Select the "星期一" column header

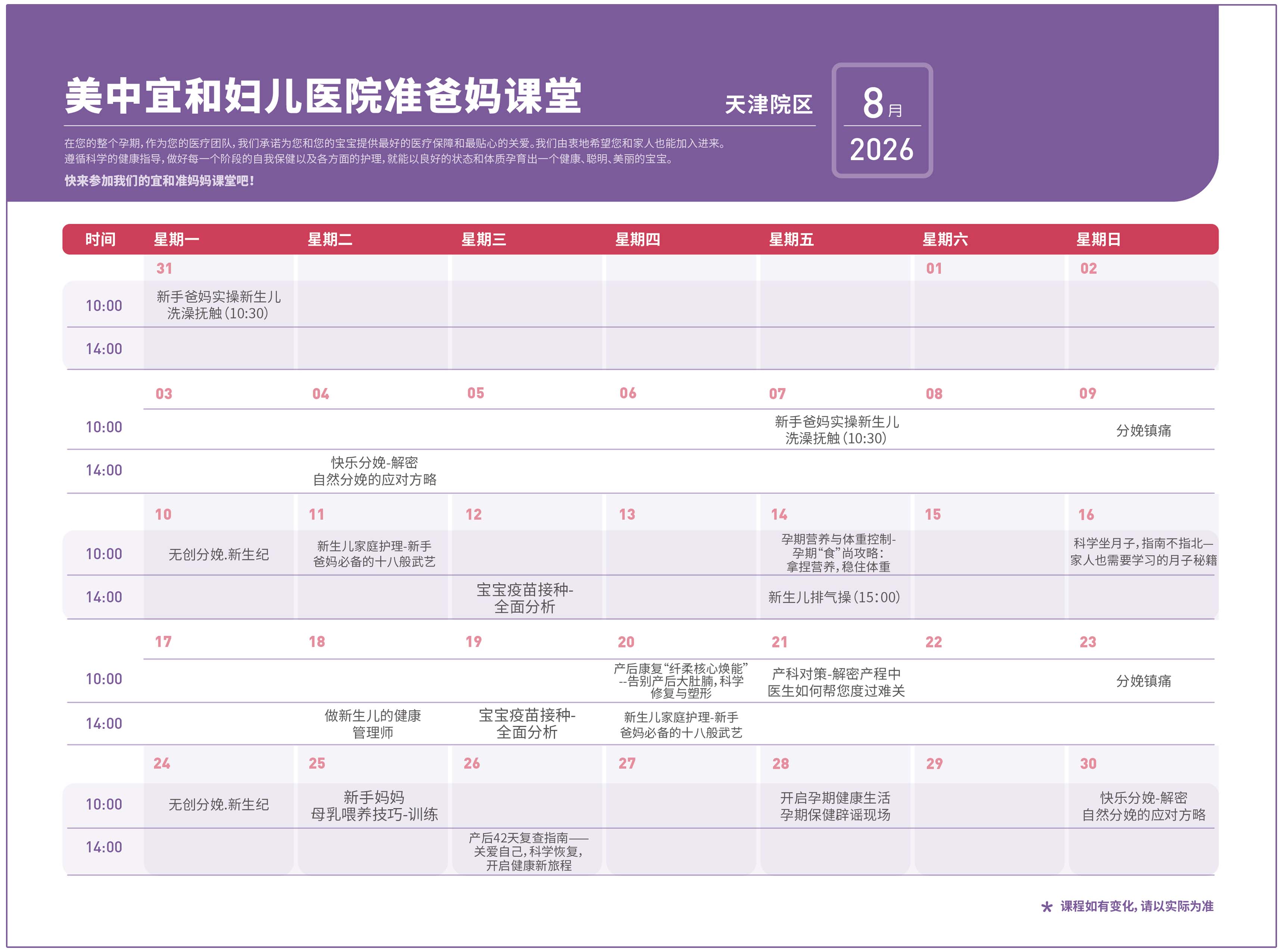(176, 239)
